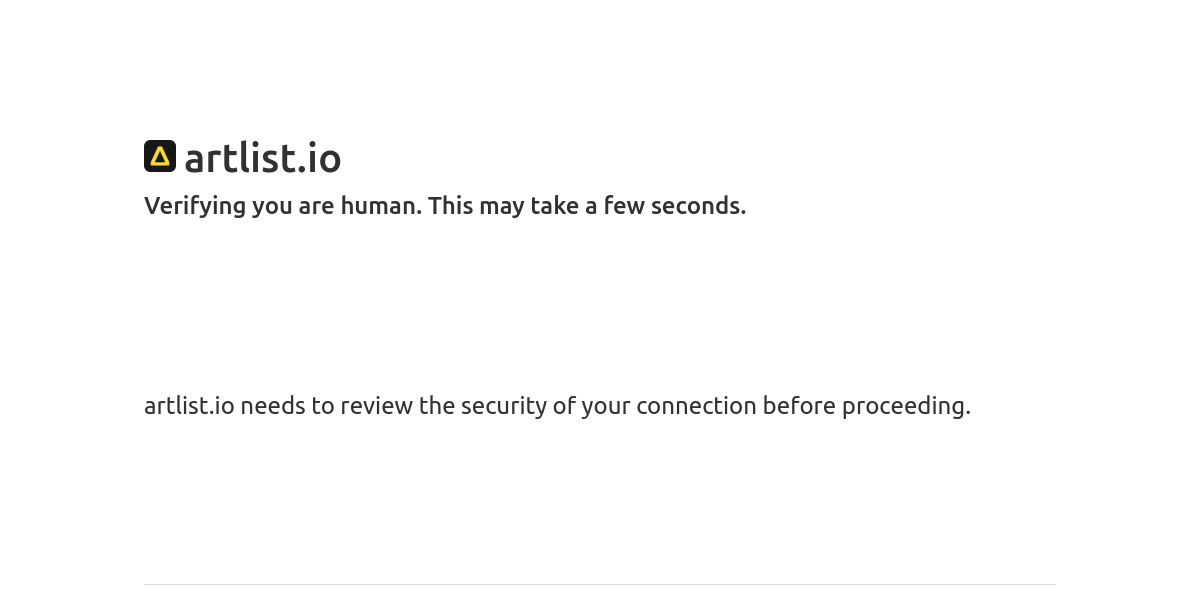1200x600 pixels.
Task: Click the word 'the' before 'security' in the paragraph
Action: (437, 405)
